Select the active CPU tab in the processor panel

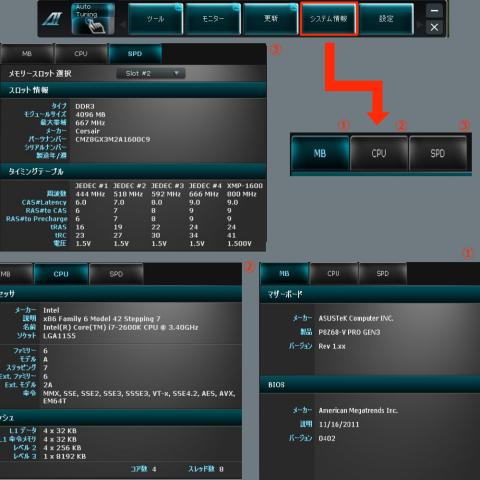61,274
